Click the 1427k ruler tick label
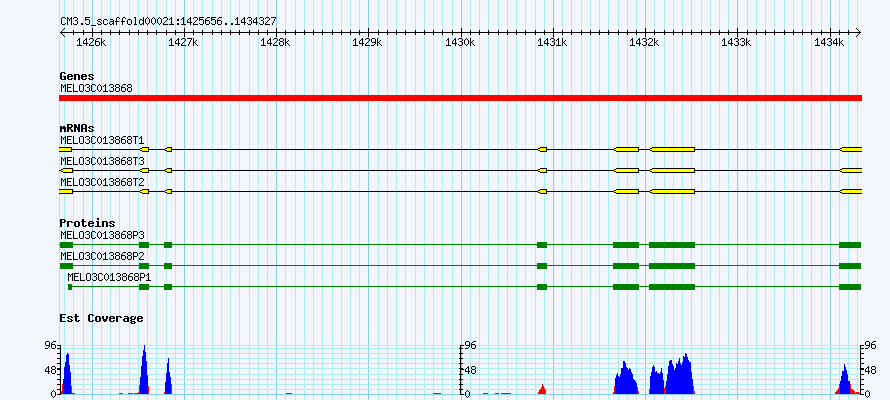This screenshot has height=400, width=890. (184, 43)
